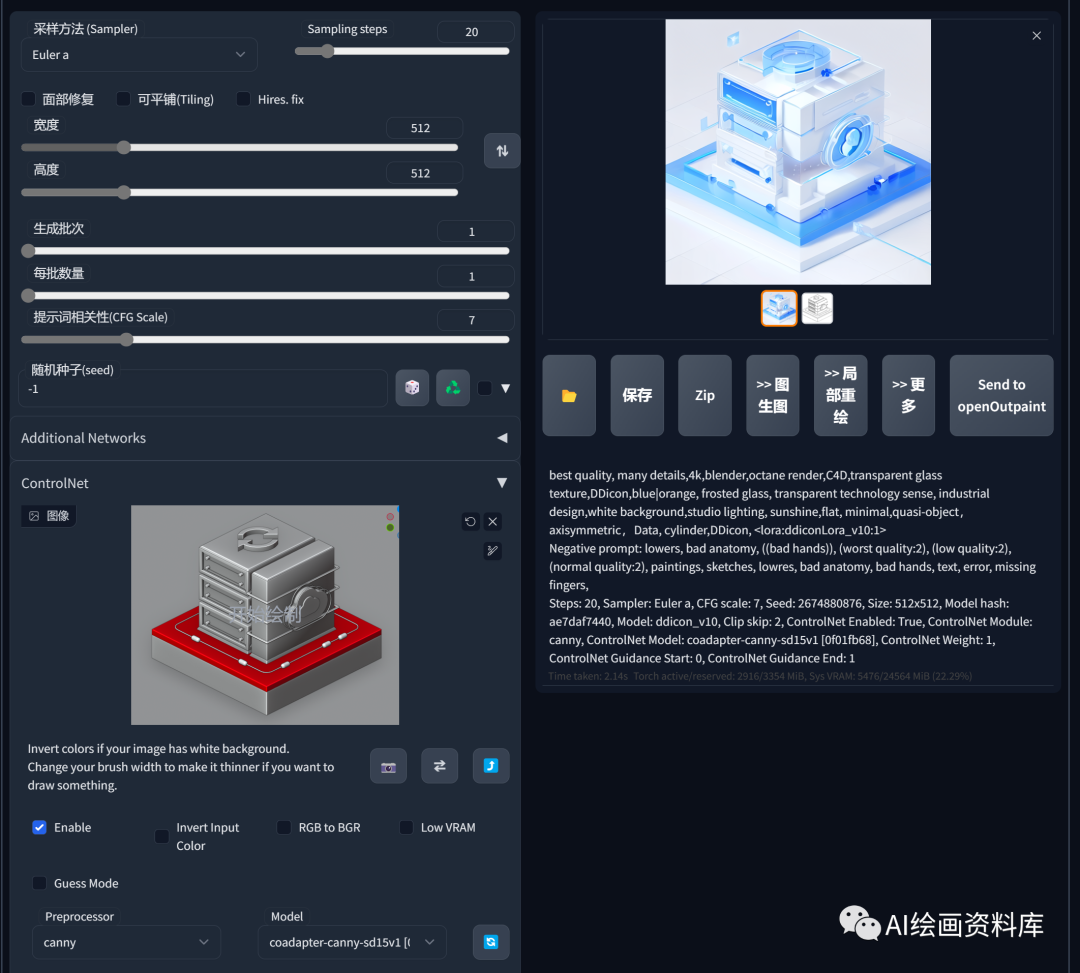Viewport: 1080px width, 973px height.
Task: Click the dice random seed icon
Action: (412, 388)
